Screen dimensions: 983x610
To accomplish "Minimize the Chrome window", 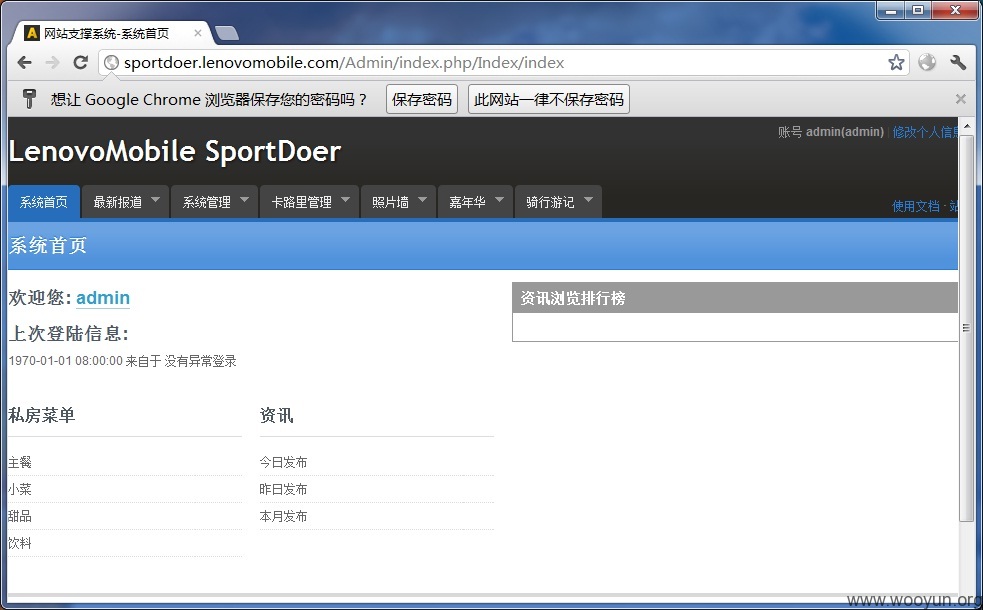I will point(890,11).
